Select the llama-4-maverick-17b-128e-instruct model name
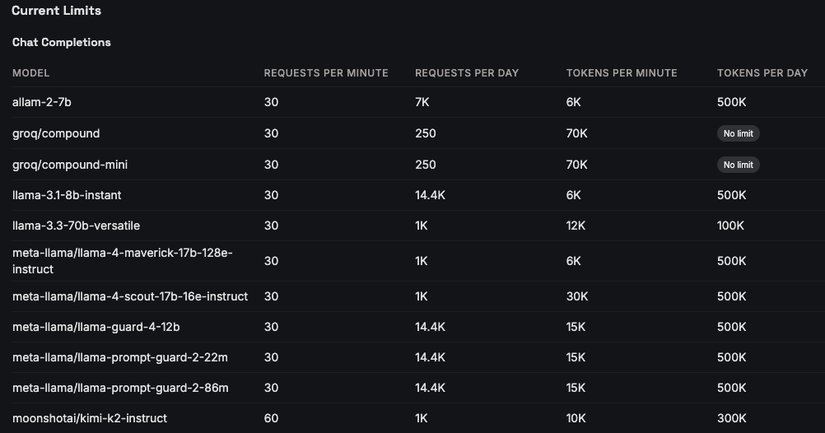This screenshot has width=825, height=433. pos(122,261)
